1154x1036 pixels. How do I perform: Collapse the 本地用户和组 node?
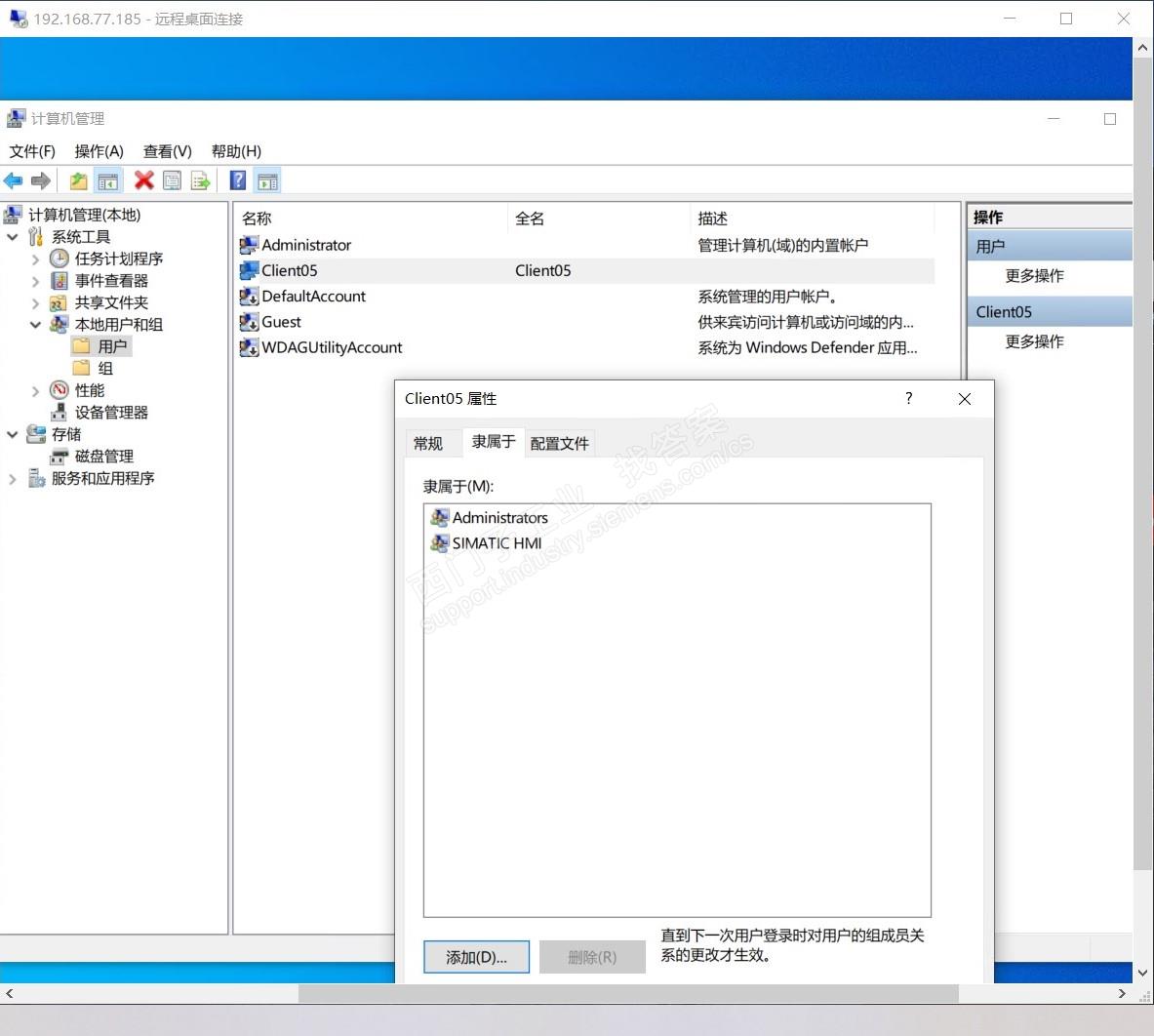click(35, 325)
